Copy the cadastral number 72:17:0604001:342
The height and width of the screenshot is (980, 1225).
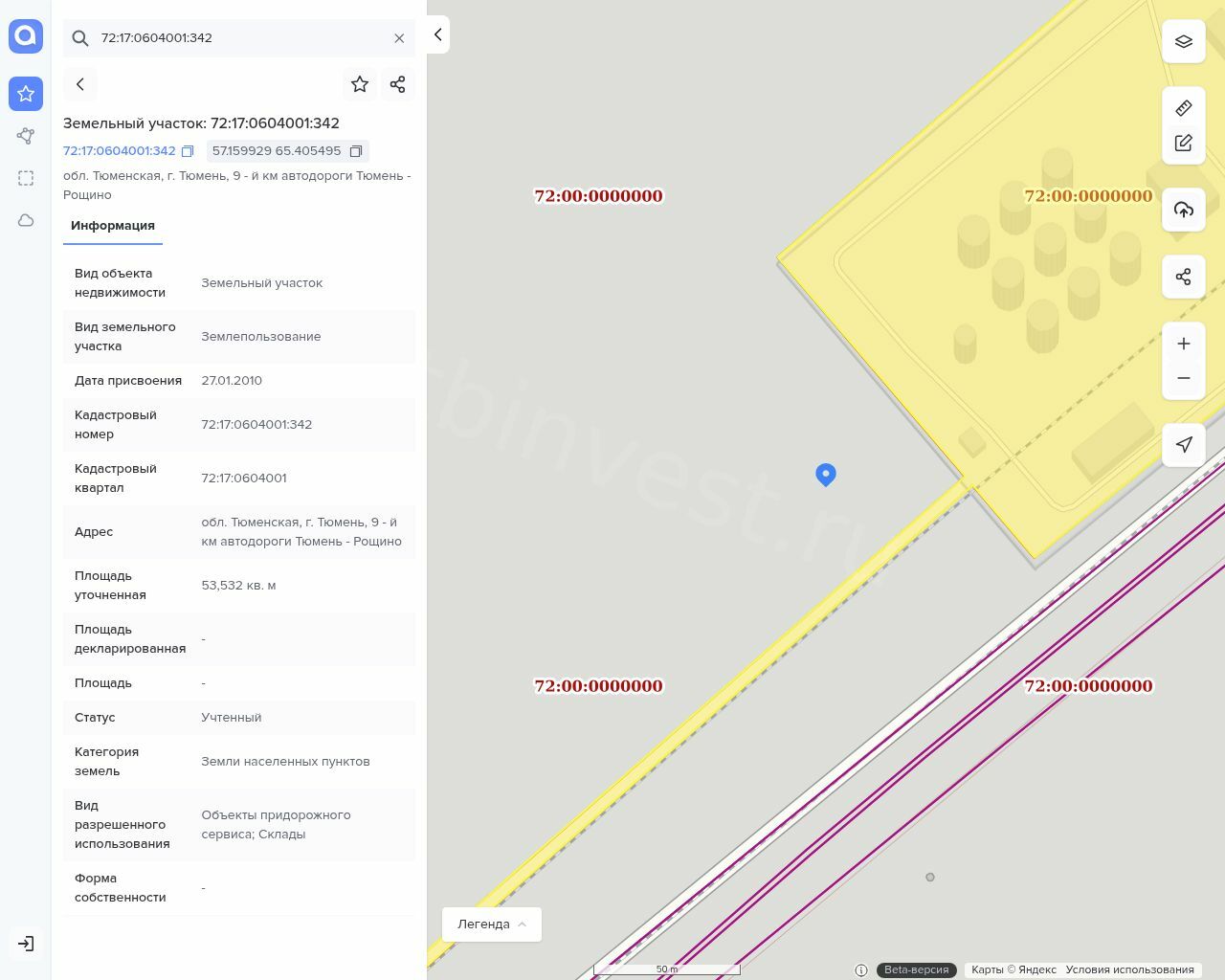click(188, 151)
